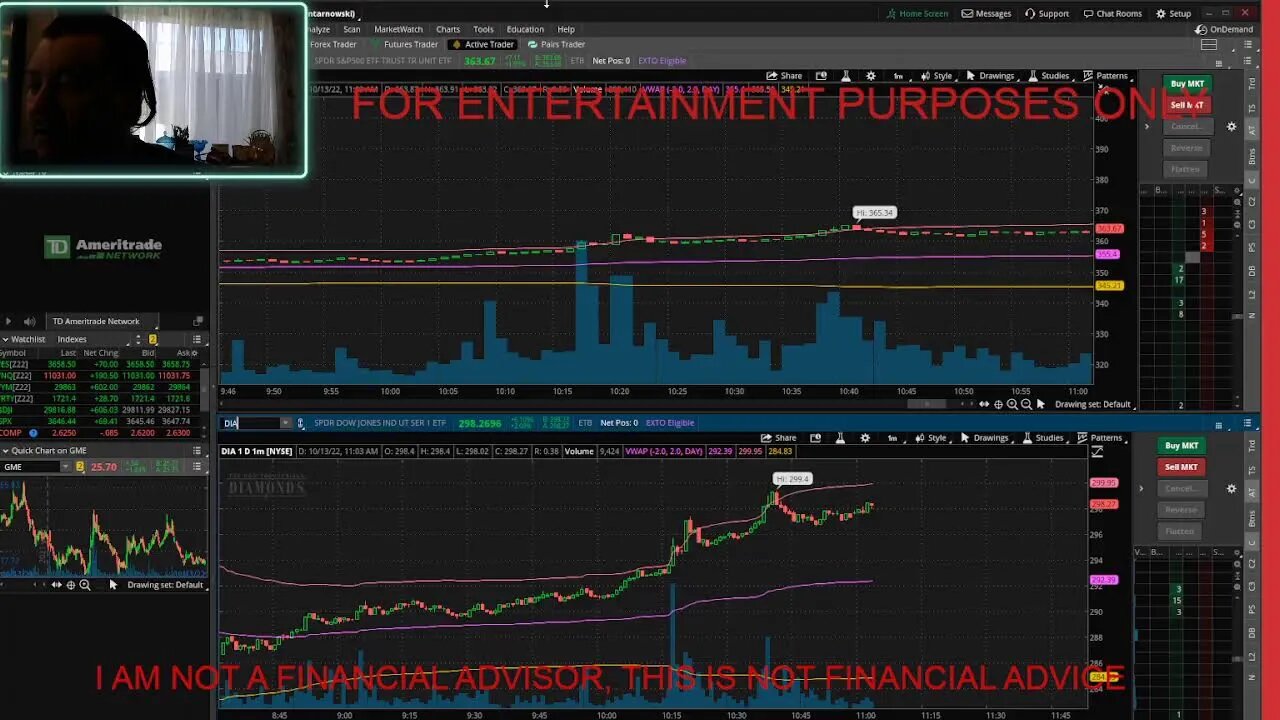Select the SPX row in the watchlist
This screenshot has height=720, width=1280.
click(100, 421)
